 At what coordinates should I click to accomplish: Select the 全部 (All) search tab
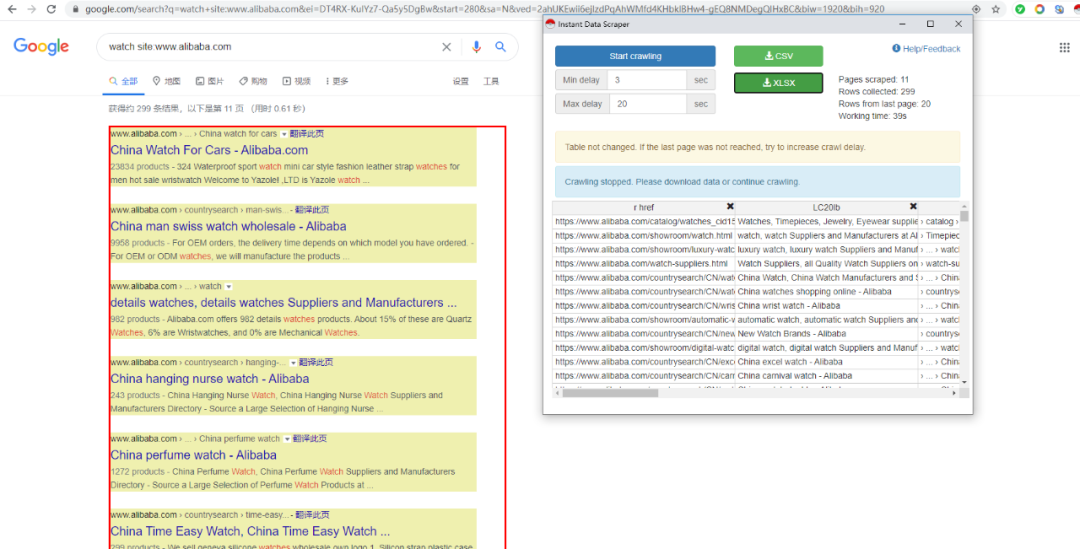tap(123, 81)
